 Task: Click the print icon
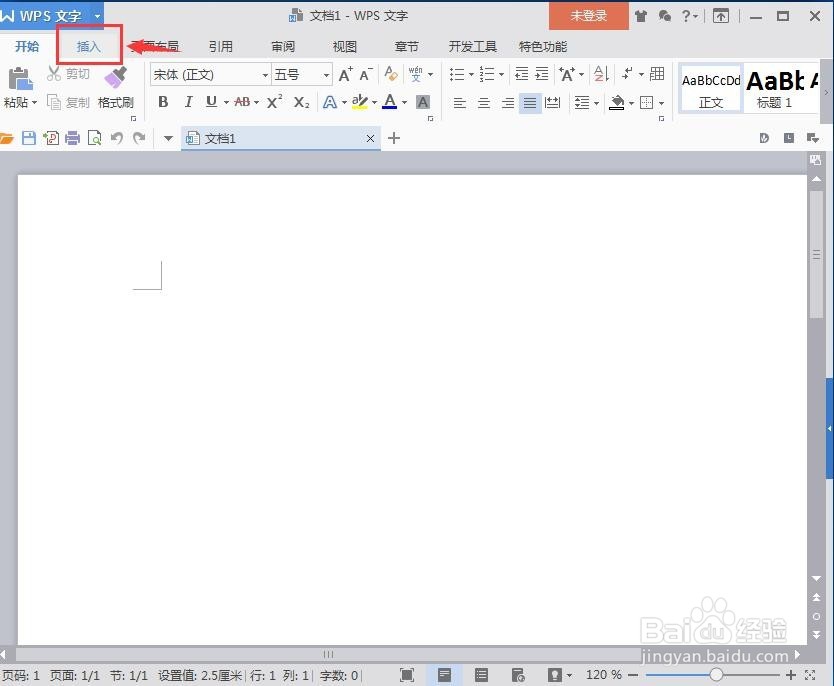click(x=72, y=139)
